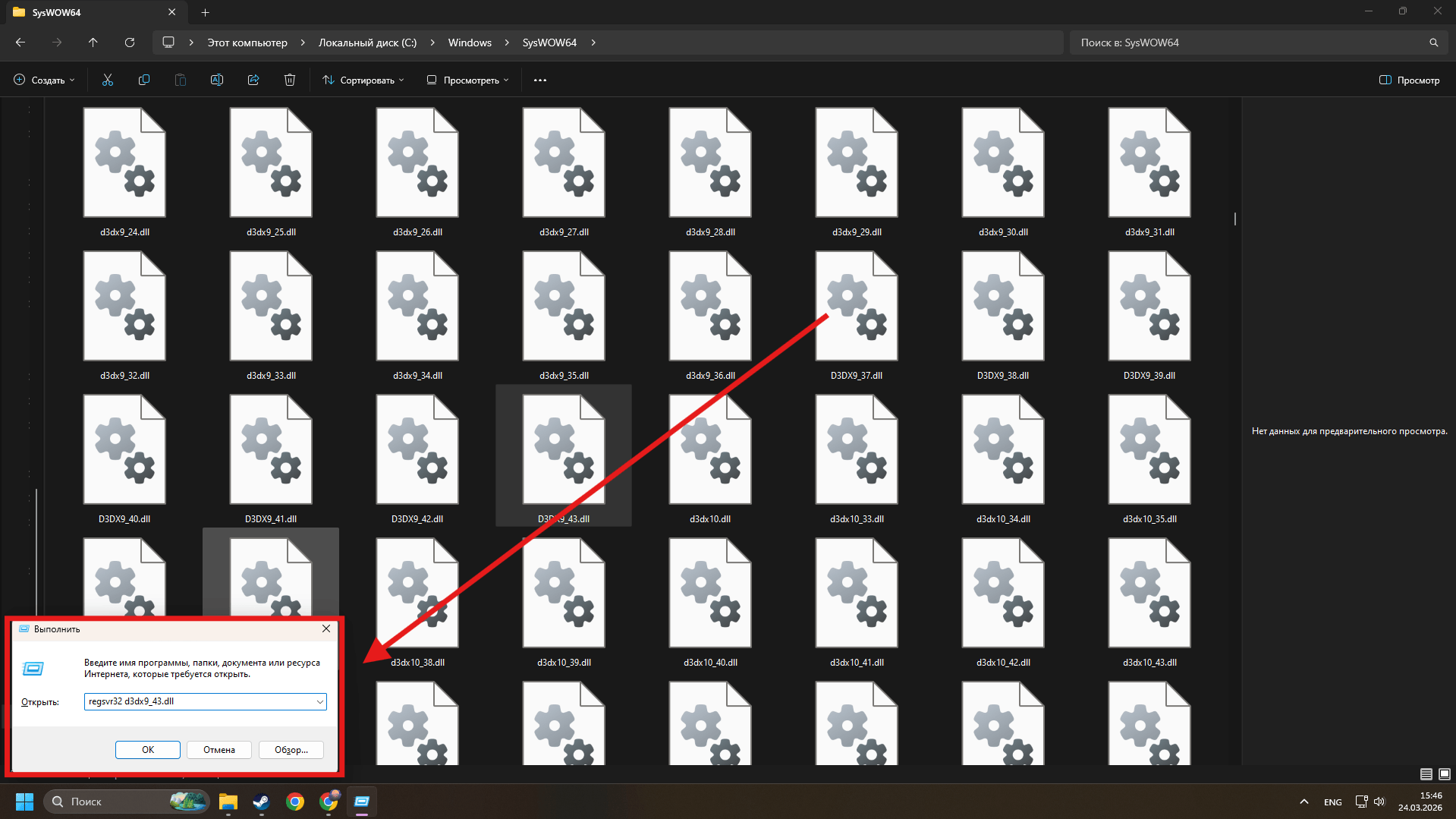Go up one folder level

[x=93, y=43]
